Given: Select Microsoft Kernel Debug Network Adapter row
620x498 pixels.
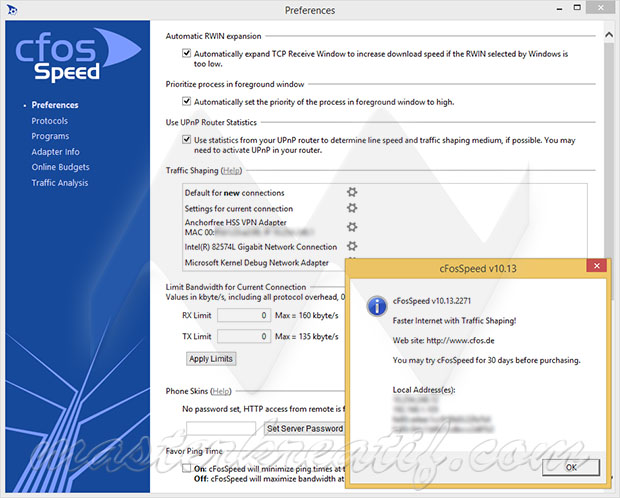Looking at the screenshot, I should 257,263.
